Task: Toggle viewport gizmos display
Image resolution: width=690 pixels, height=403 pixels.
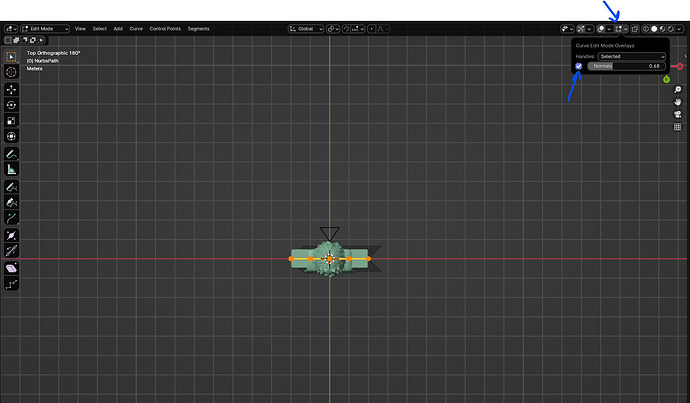Action: 581,29
